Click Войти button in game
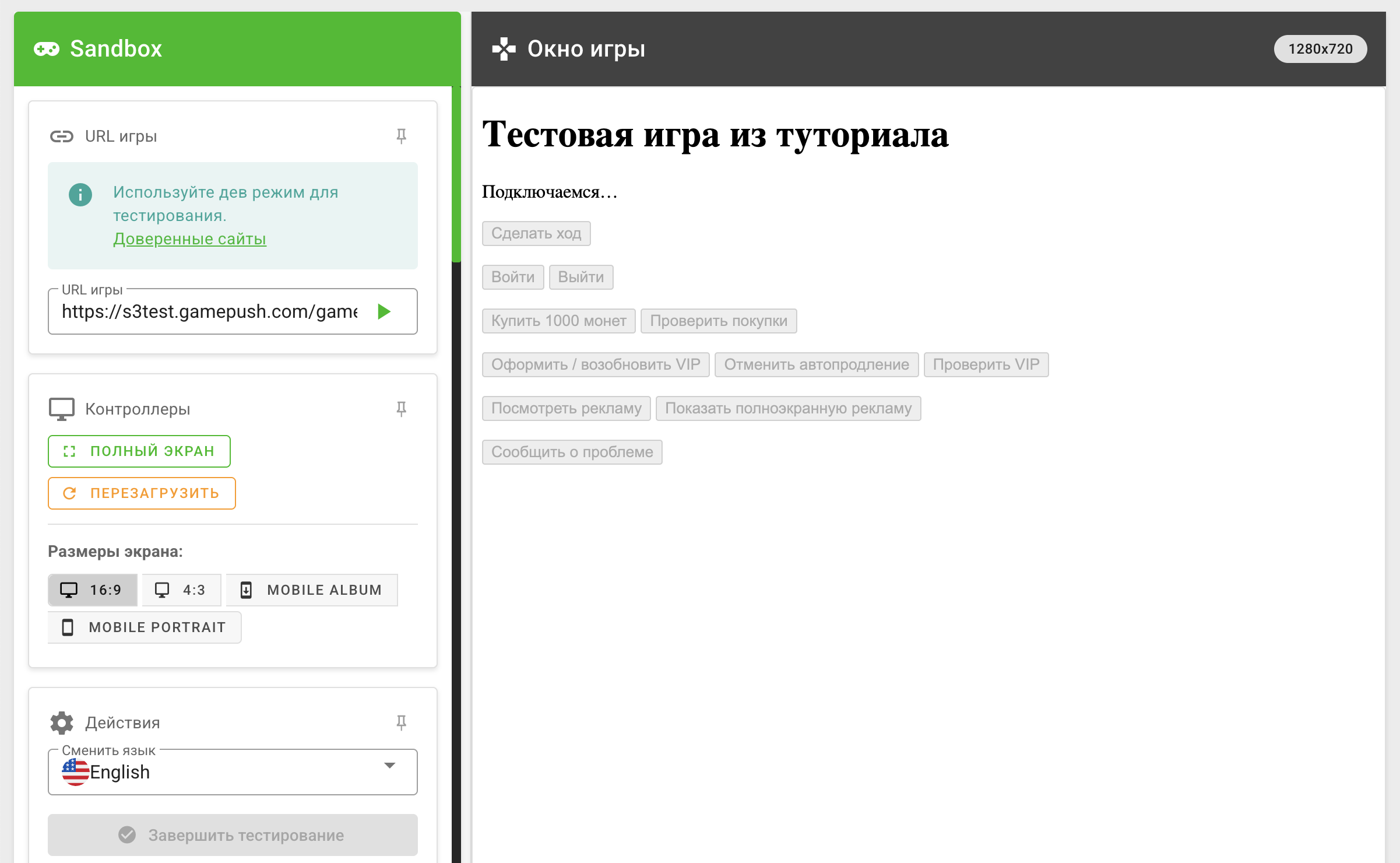 (x=513, y=277)
